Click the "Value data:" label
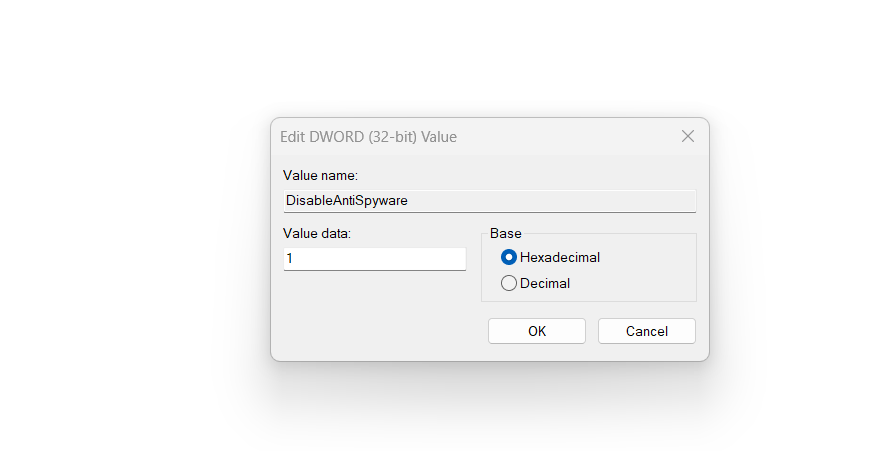Image resolution: width=874 pixels, height=451 pixels. click(x=317, y=233)
